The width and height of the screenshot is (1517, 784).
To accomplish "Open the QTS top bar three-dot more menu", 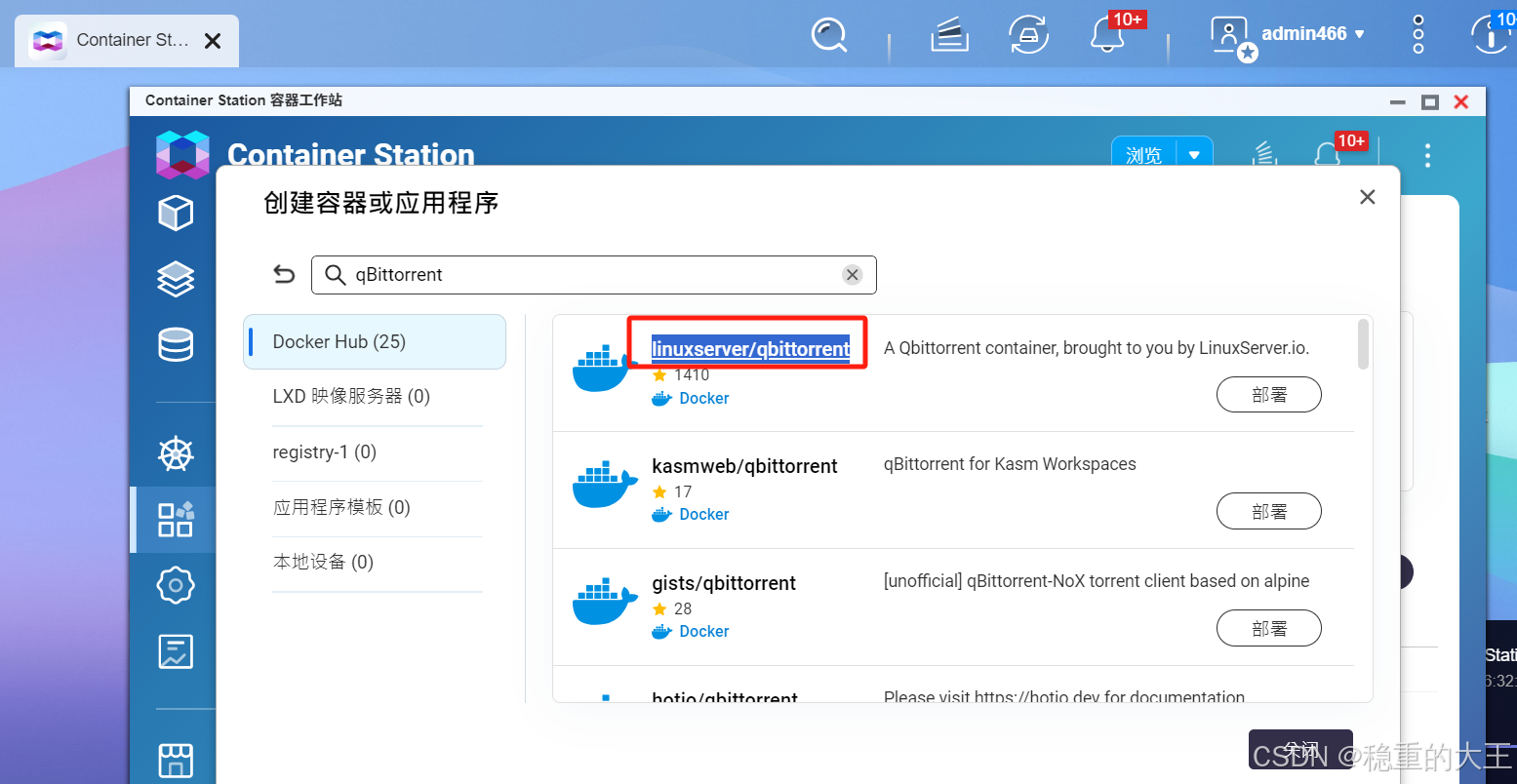I will point(1418,35).
